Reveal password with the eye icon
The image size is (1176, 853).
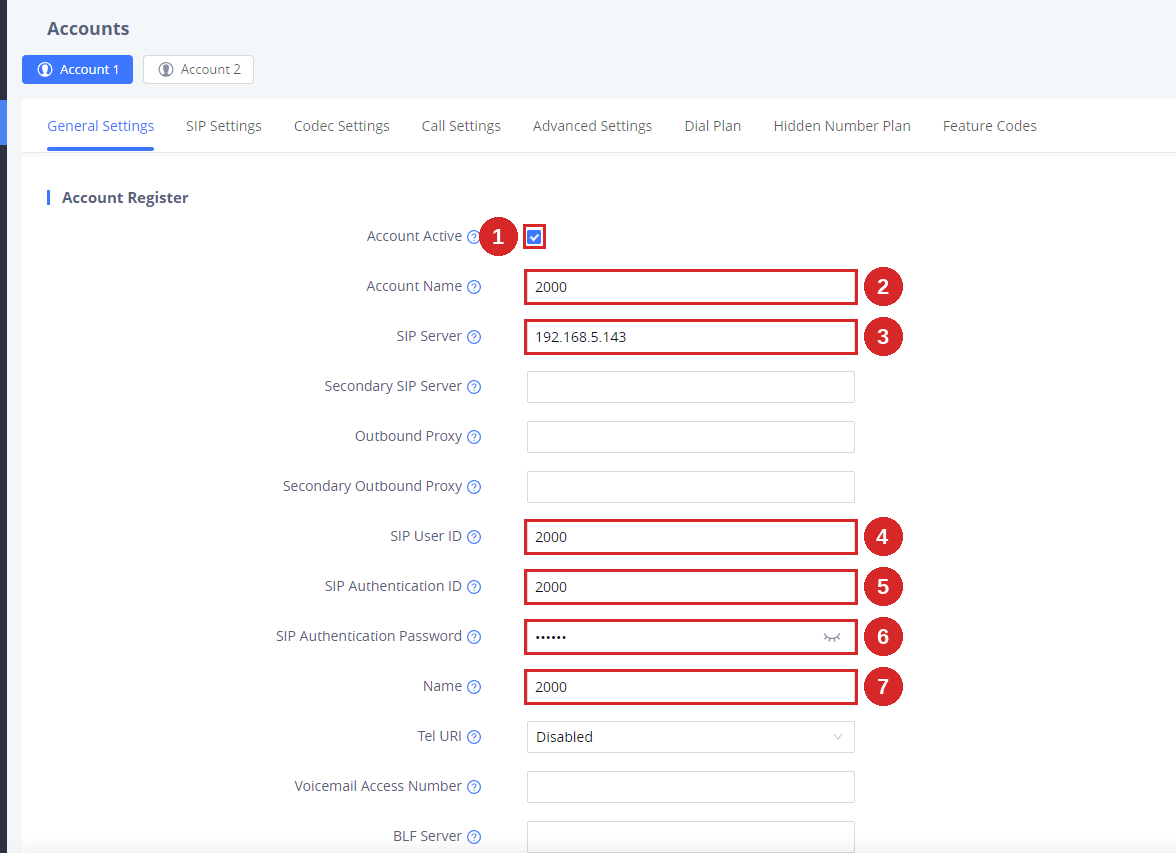832,637
